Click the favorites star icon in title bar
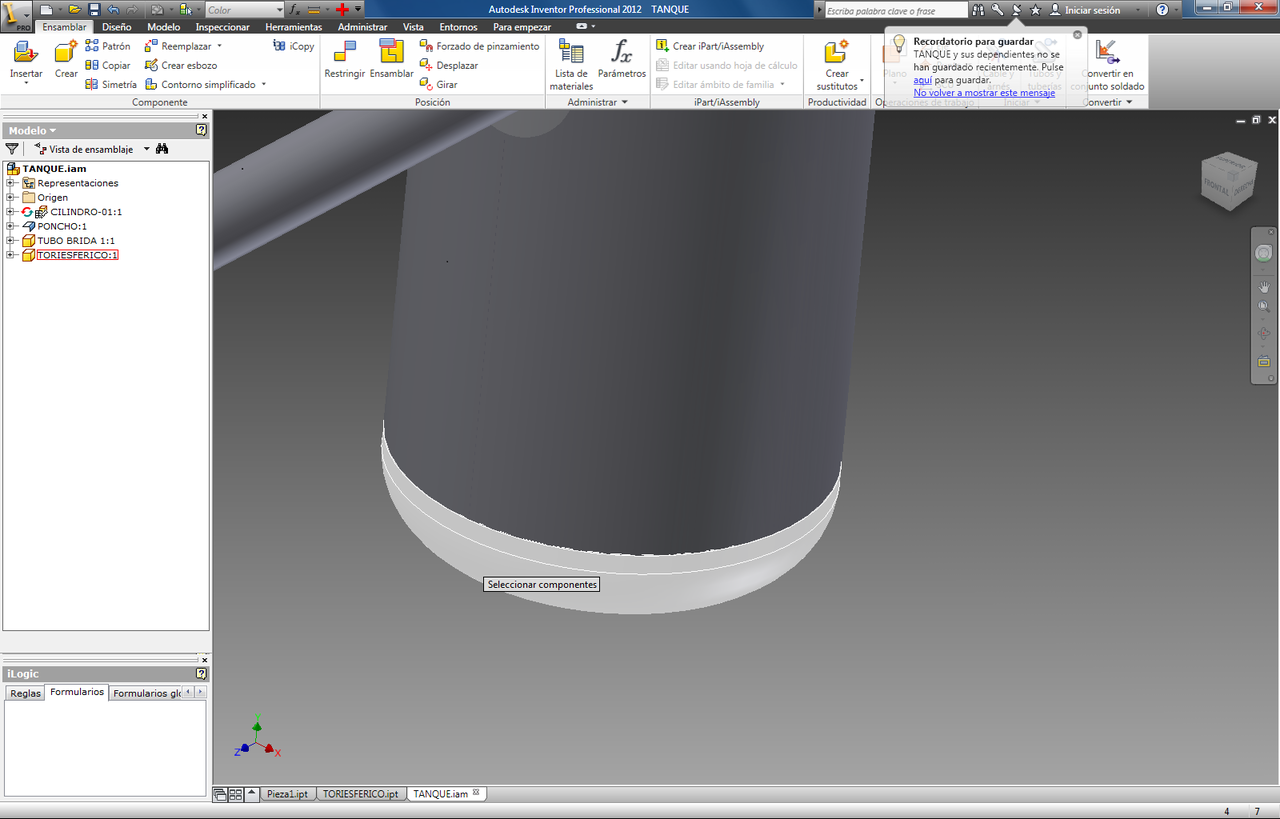The width and height of the screenshot is (1280, 819). (x=1035, y=9)
